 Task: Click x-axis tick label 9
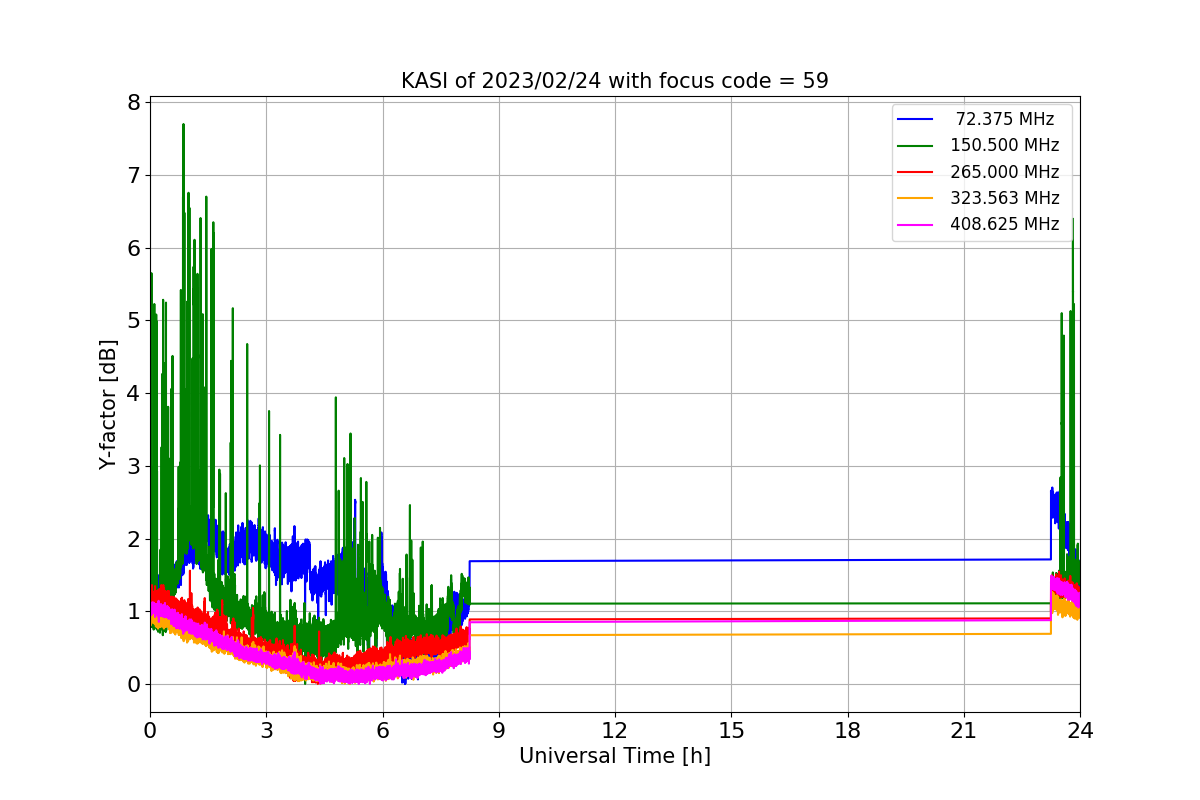tap(499, 730)
